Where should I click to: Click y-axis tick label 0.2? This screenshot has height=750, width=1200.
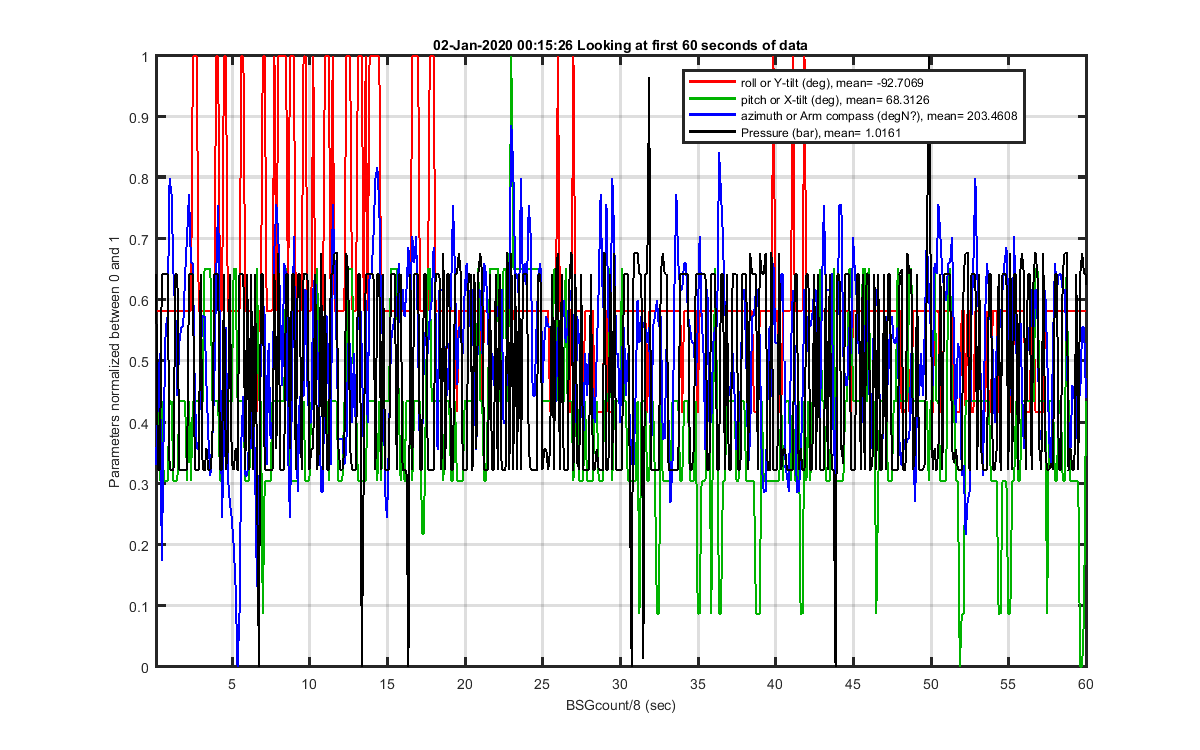(x=139, y=545)
